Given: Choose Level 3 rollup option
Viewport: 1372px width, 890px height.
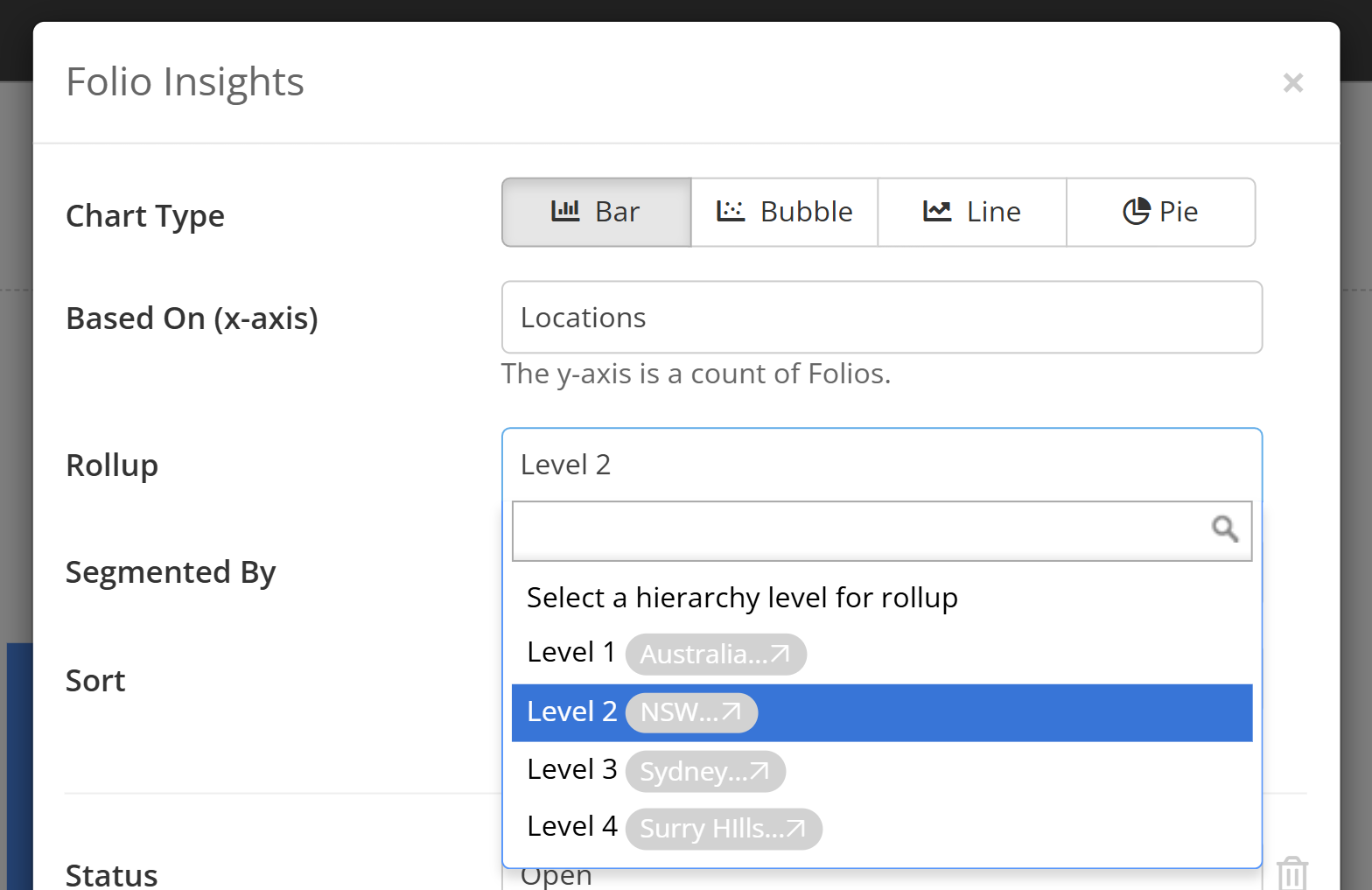Looking at the screenshot, I should pos(882,771).
